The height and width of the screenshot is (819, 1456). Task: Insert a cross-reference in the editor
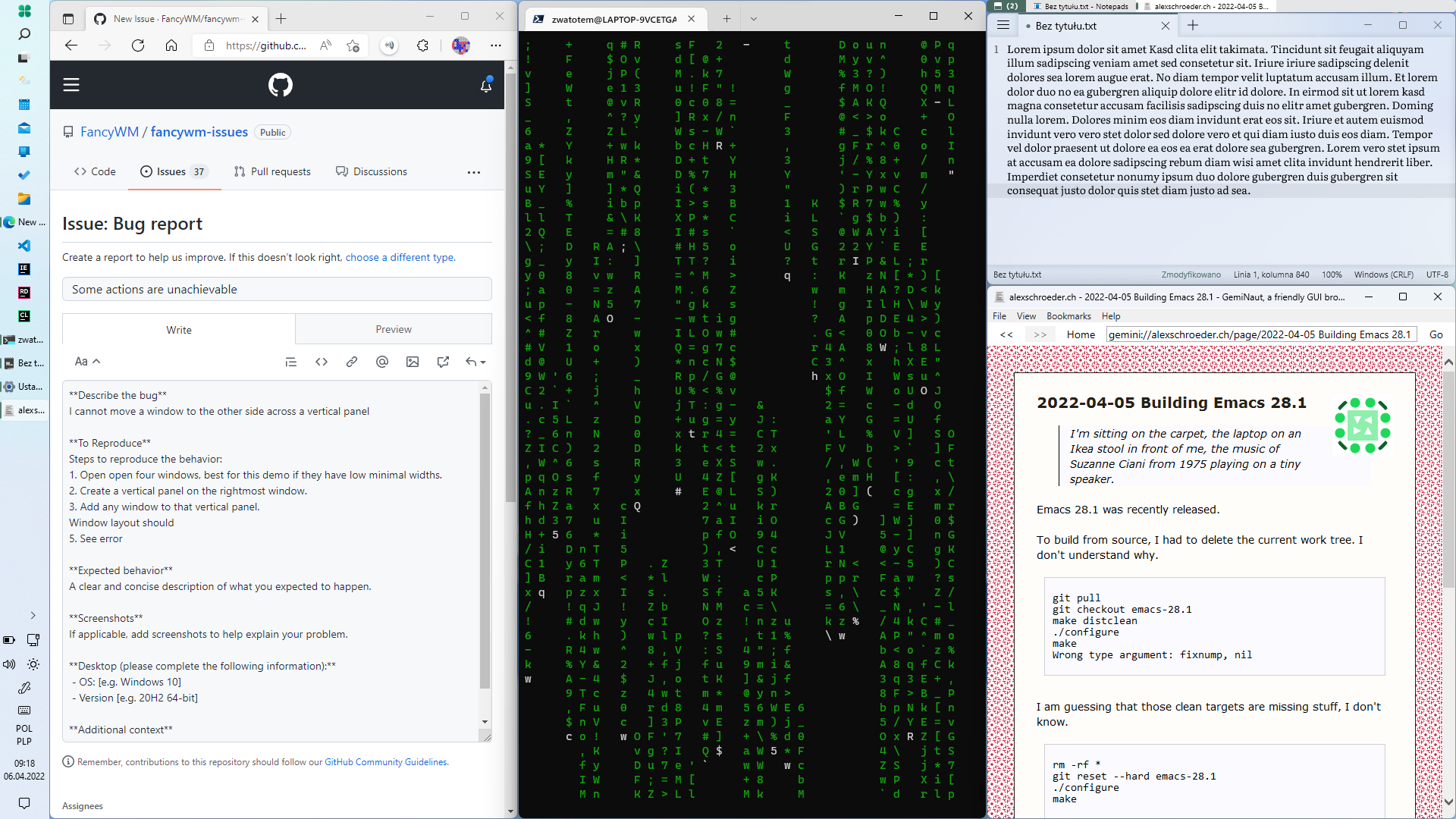[x=443, y=362]
